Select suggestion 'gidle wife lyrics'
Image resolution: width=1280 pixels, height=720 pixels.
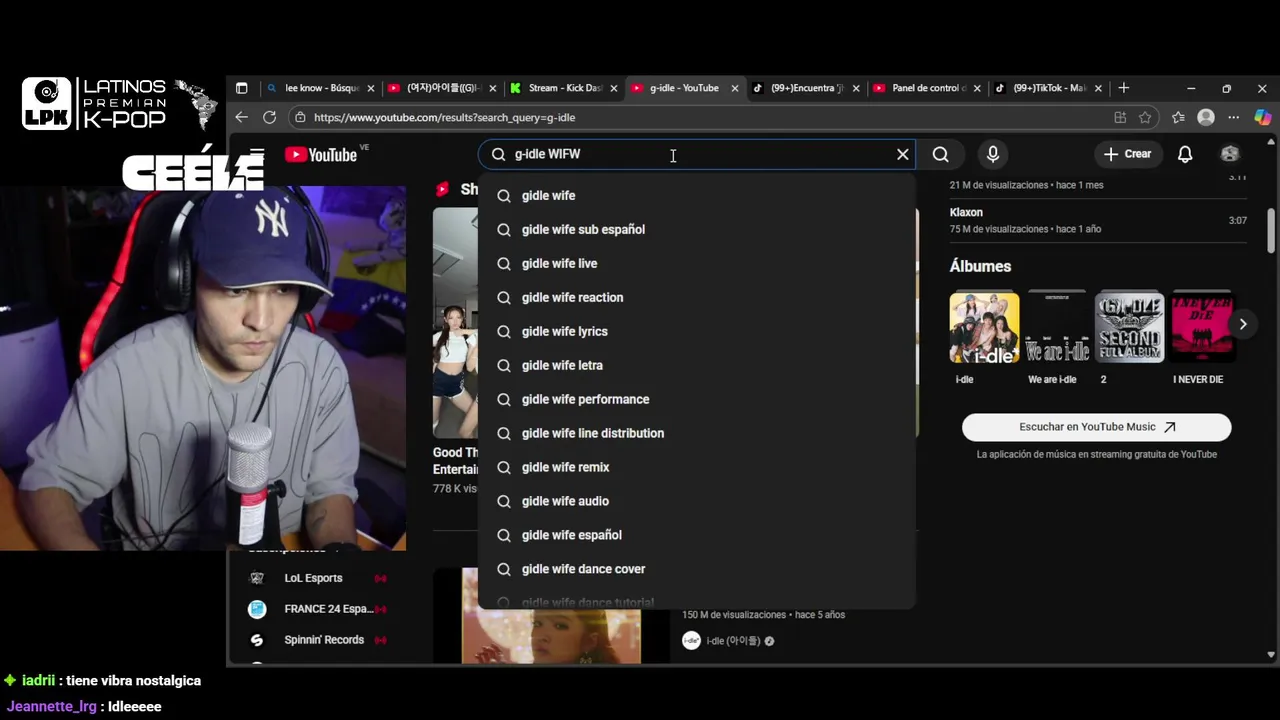pos(697,332)
